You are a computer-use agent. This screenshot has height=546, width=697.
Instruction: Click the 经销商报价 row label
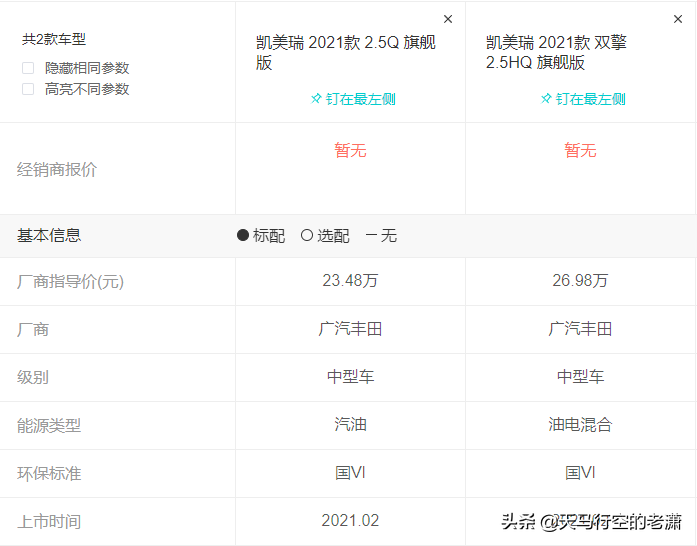click(x=57, y=169)
